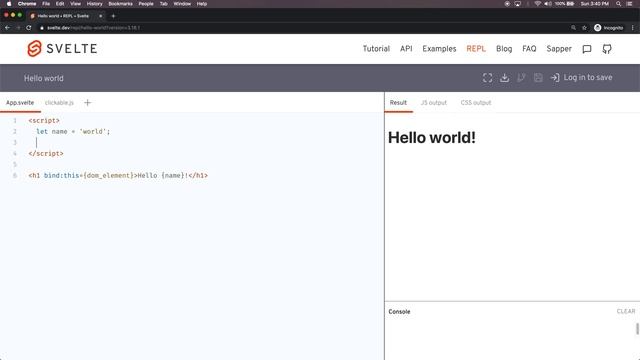
Task: Bookmark this page with star icon
Action: pos(584,28)
